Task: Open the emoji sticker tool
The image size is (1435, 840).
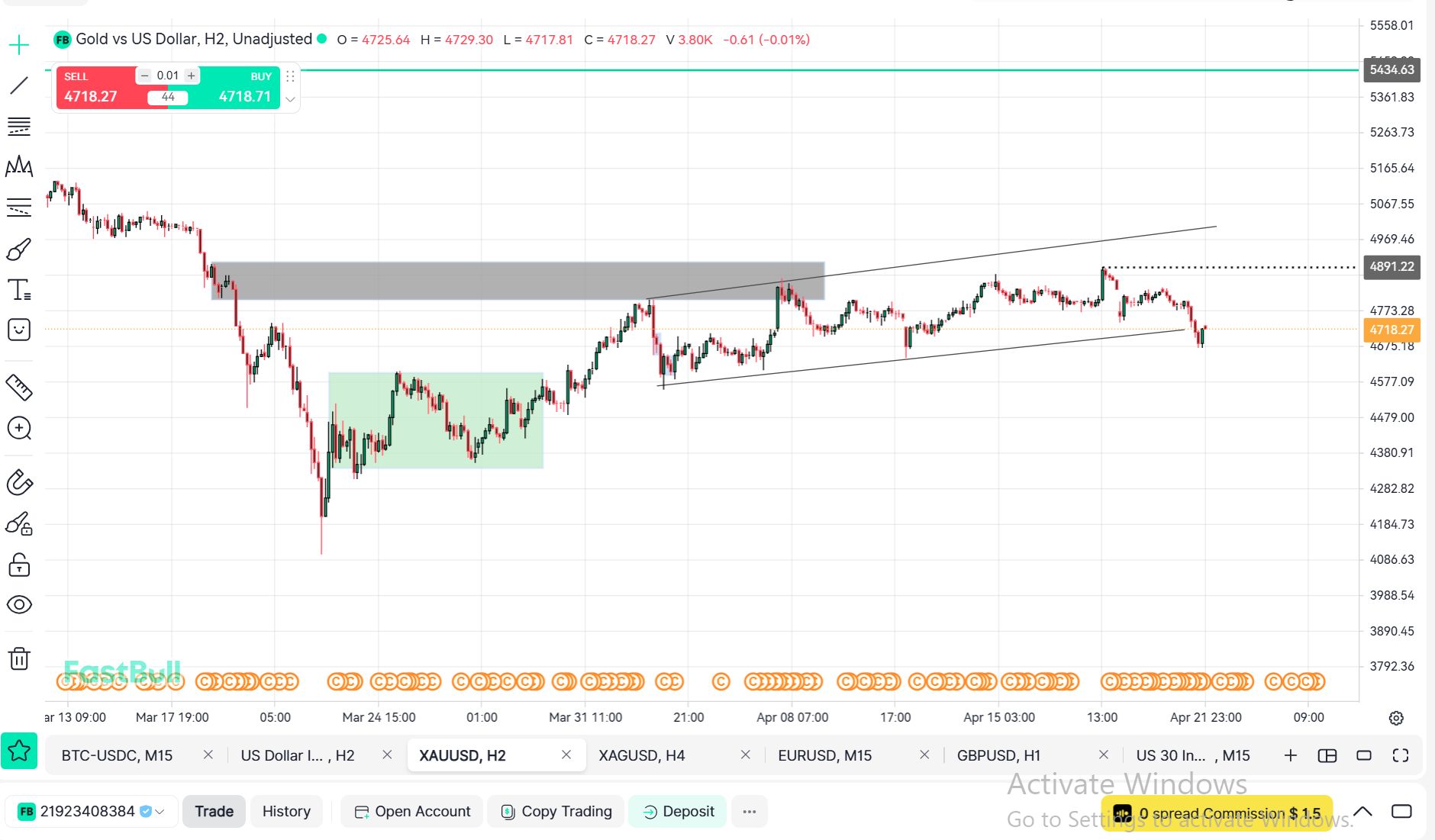Action: coord(19,330)
